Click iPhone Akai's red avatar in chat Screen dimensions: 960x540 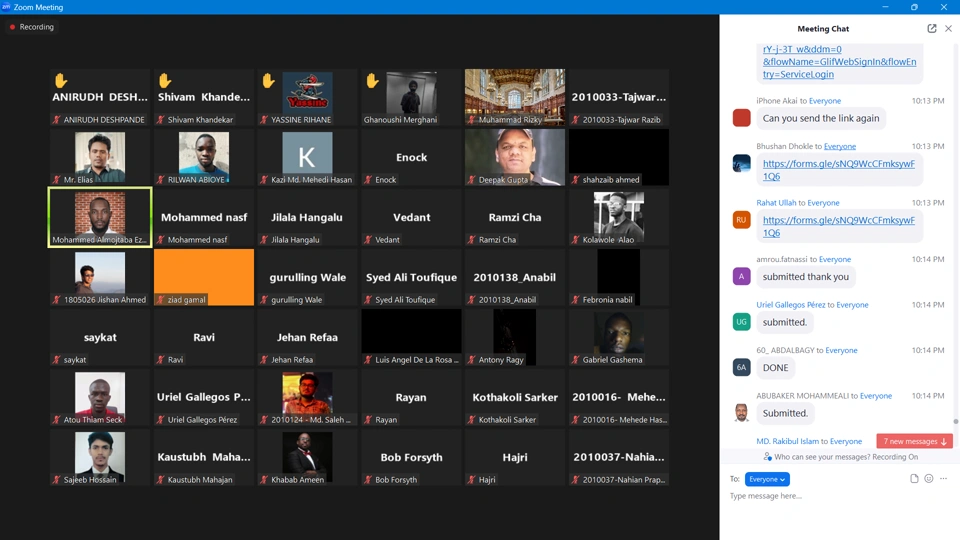741,118
